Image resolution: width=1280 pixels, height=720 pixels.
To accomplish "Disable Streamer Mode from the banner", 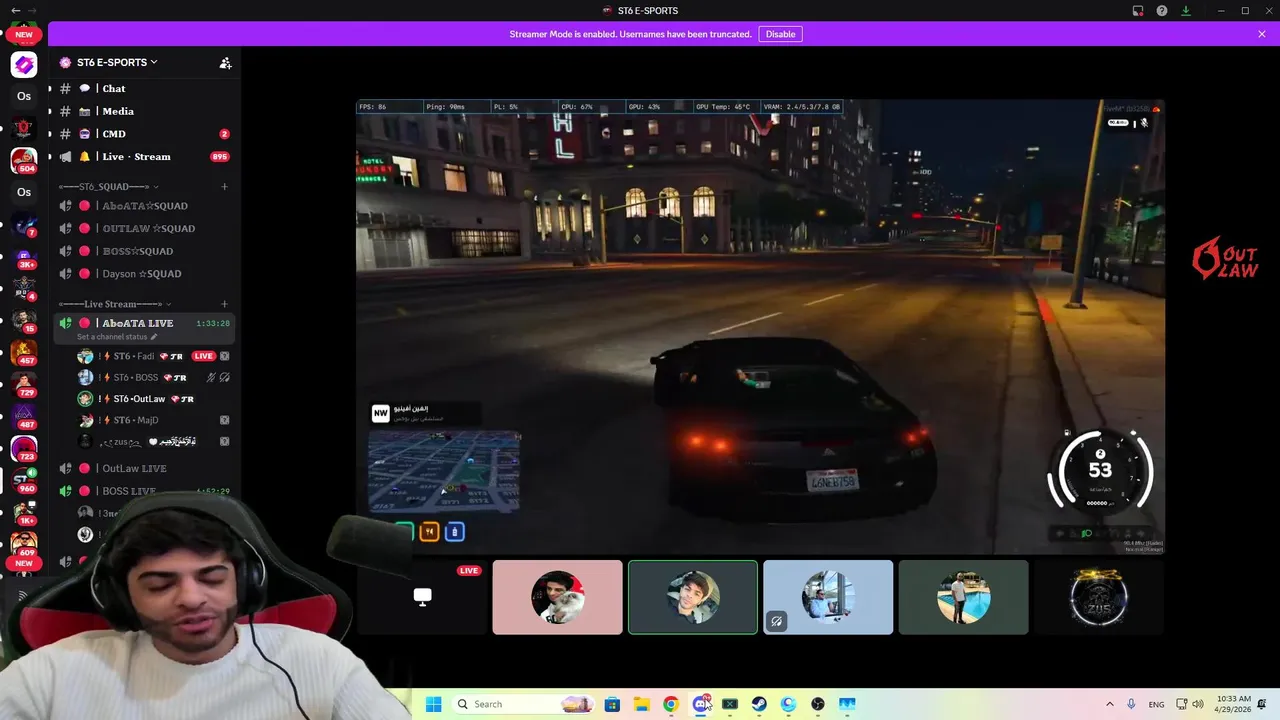I will 780,34.
